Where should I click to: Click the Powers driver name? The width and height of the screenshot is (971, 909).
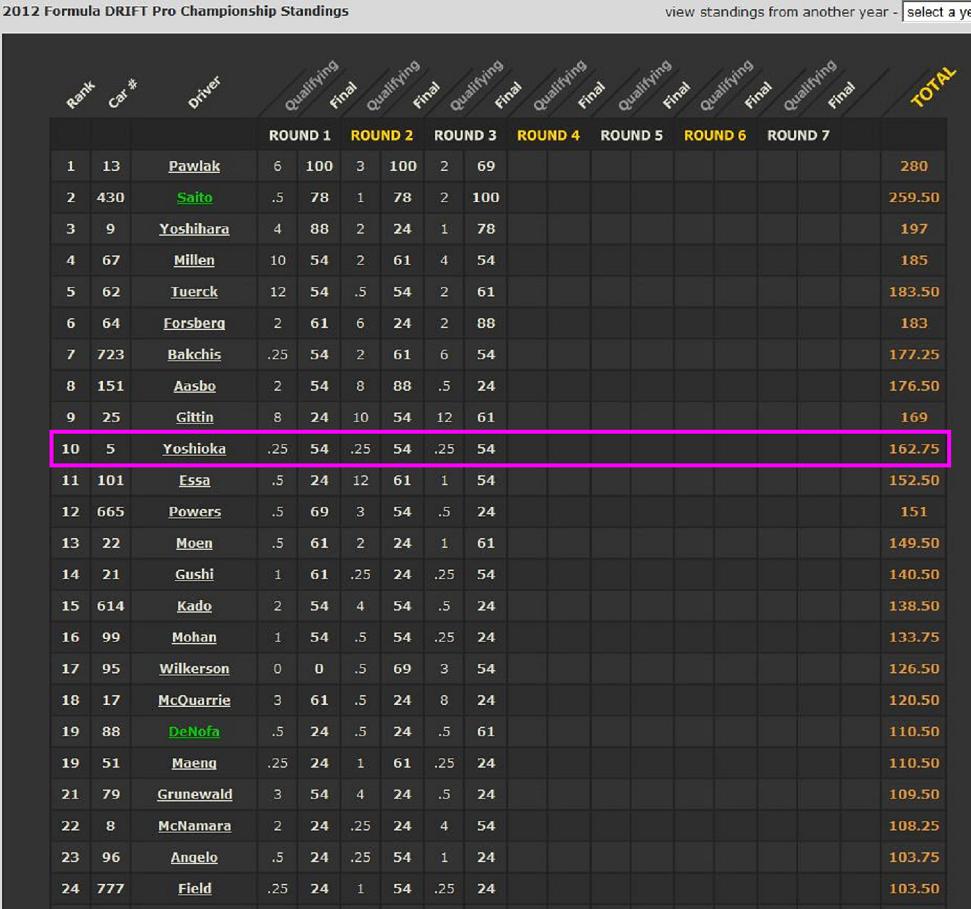coord(194,511)
